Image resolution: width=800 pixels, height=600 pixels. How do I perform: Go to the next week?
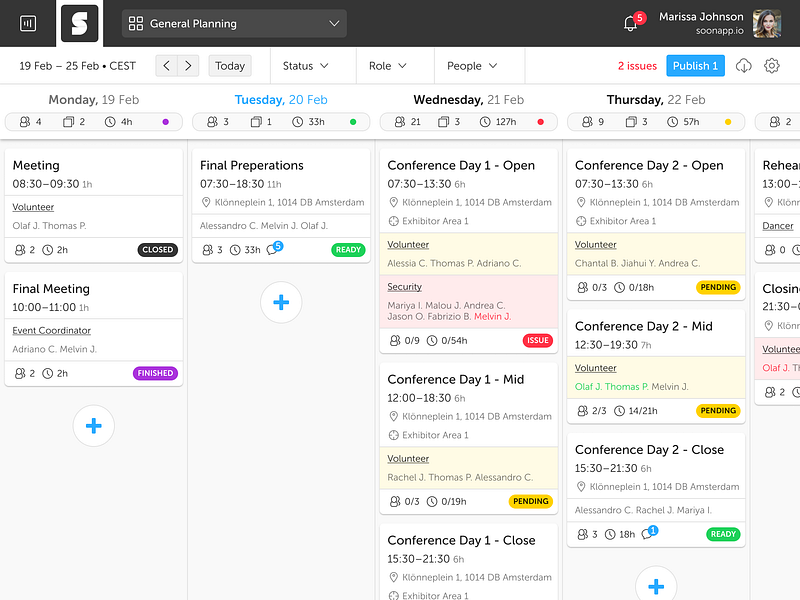[188, 66]
